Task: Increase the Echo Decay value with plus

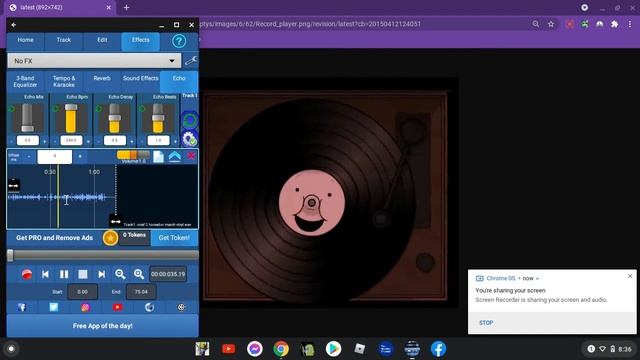Action: coord(131,141)
